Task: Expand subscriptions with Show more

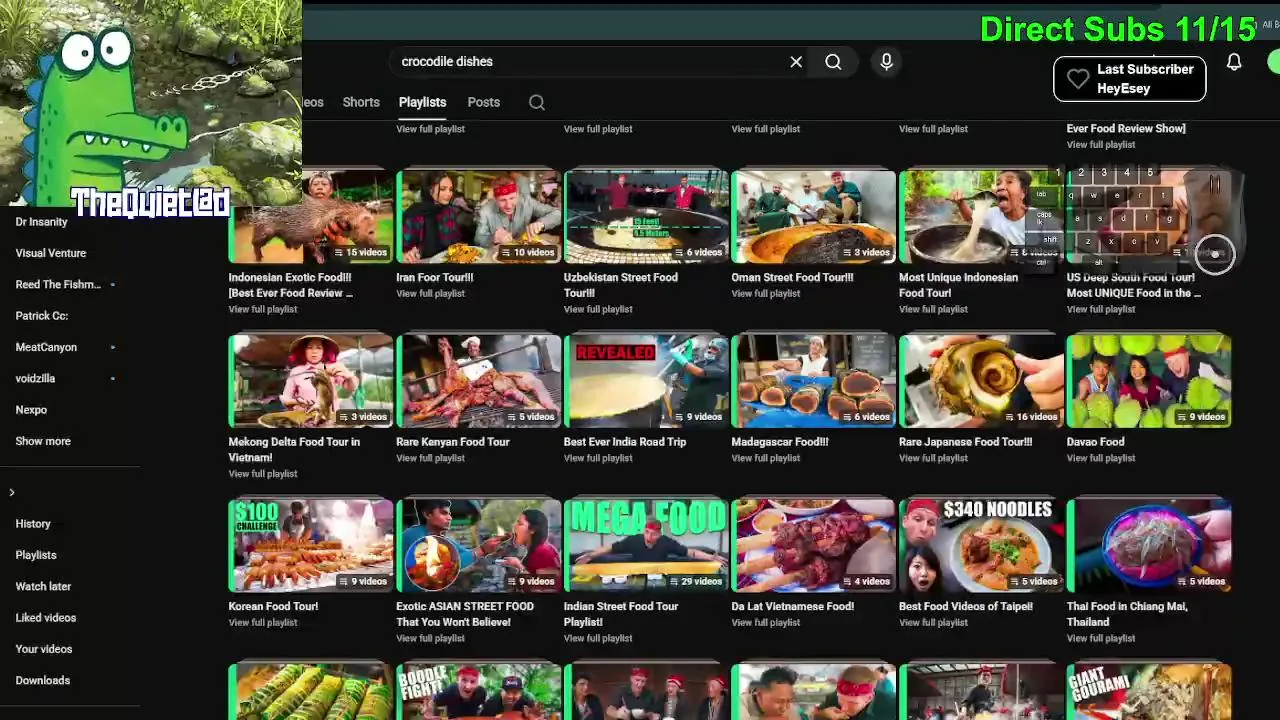Action: (x=43, y=441)
